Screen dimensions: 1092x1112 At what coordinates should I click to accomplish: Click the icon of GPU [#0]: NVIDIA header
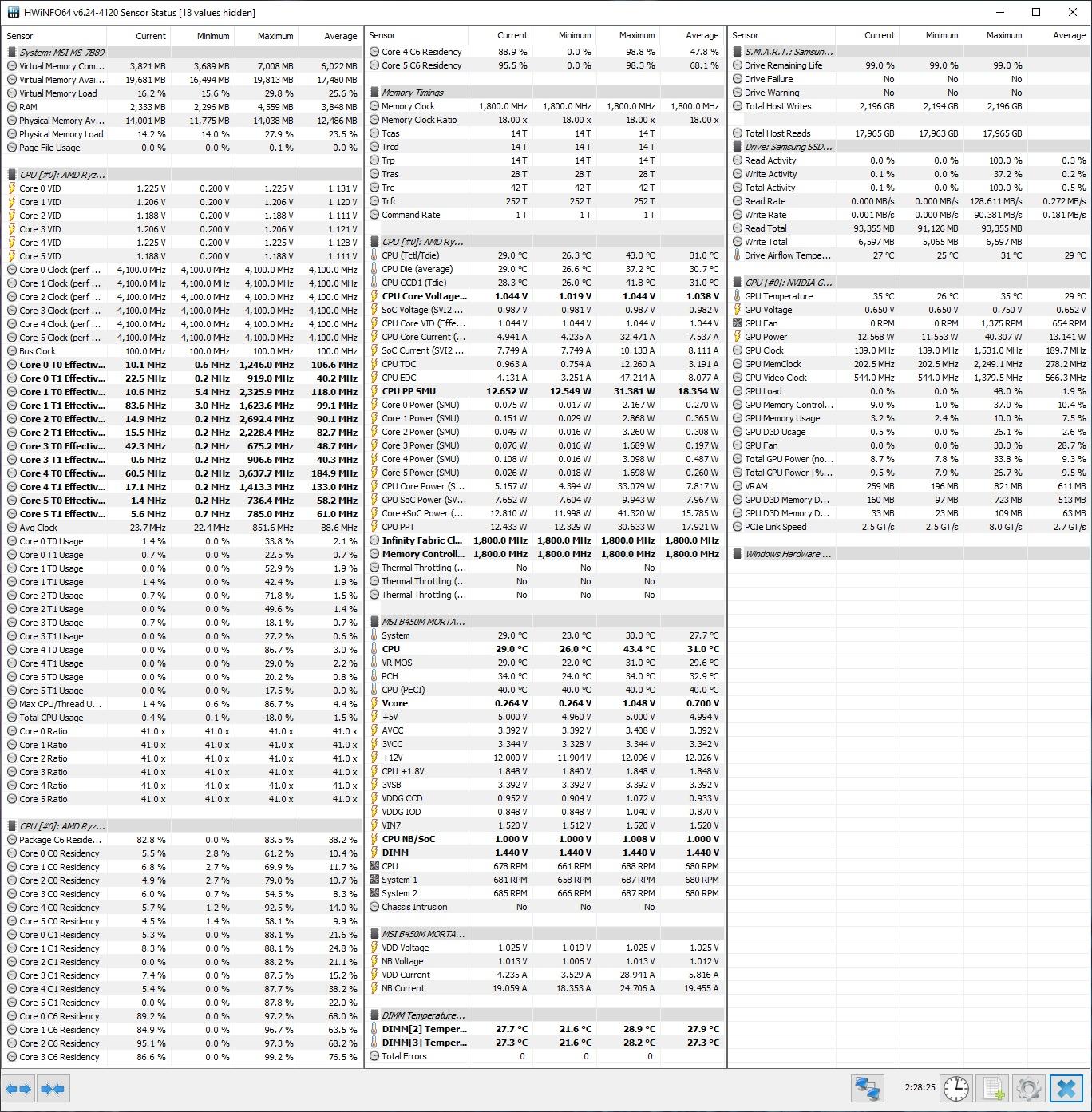(738, 283)
